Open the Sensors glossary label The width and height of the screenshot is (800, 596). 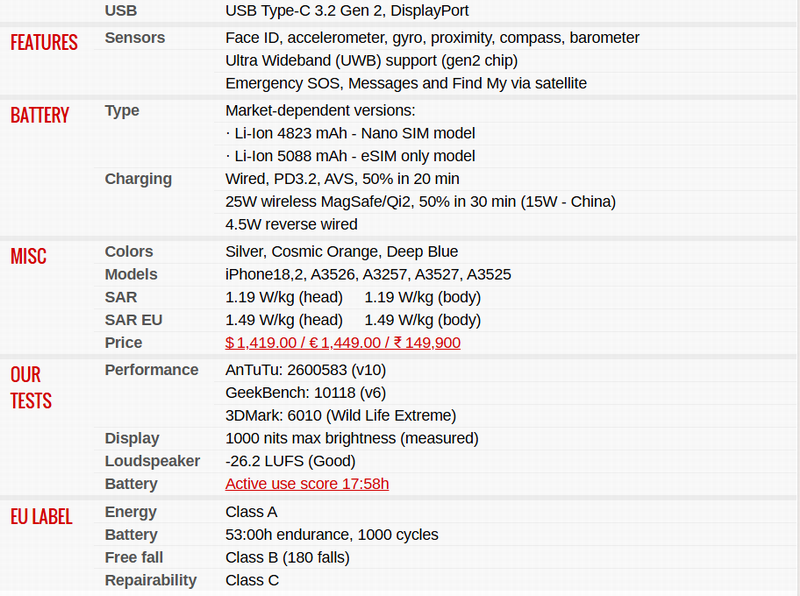(x=135, y=38)
